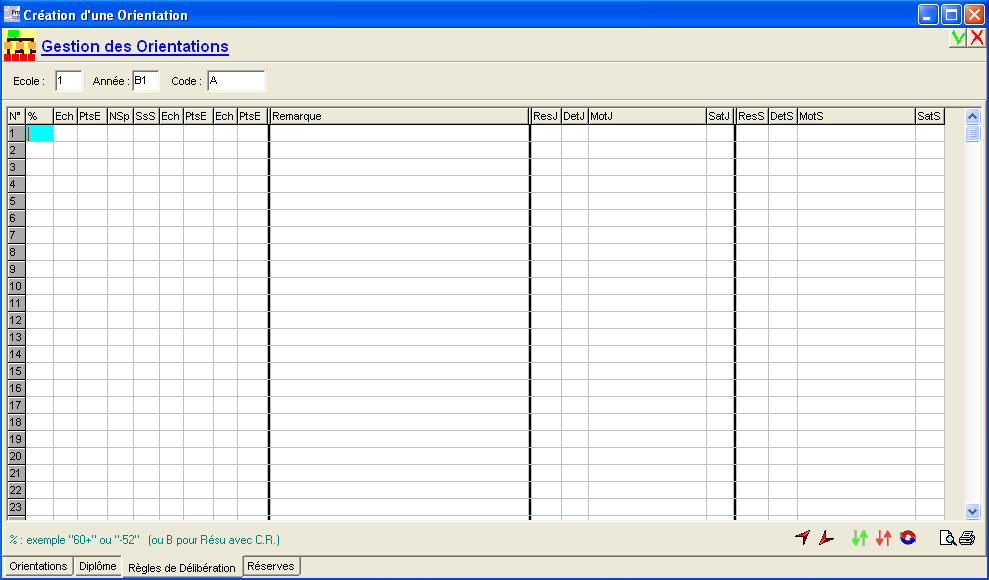Select row header 2
The image size is (989, 580).
[x=16, y=150]
